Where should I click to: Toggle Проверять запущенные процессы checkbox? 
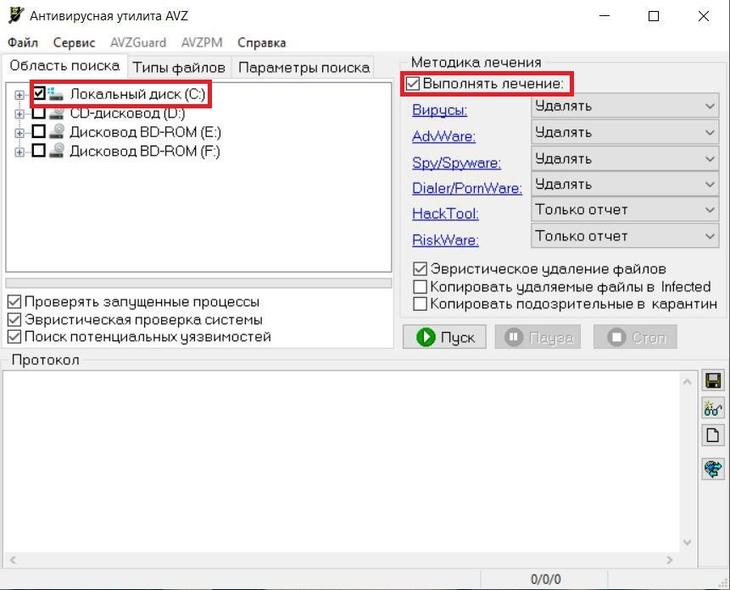[14, 302]
